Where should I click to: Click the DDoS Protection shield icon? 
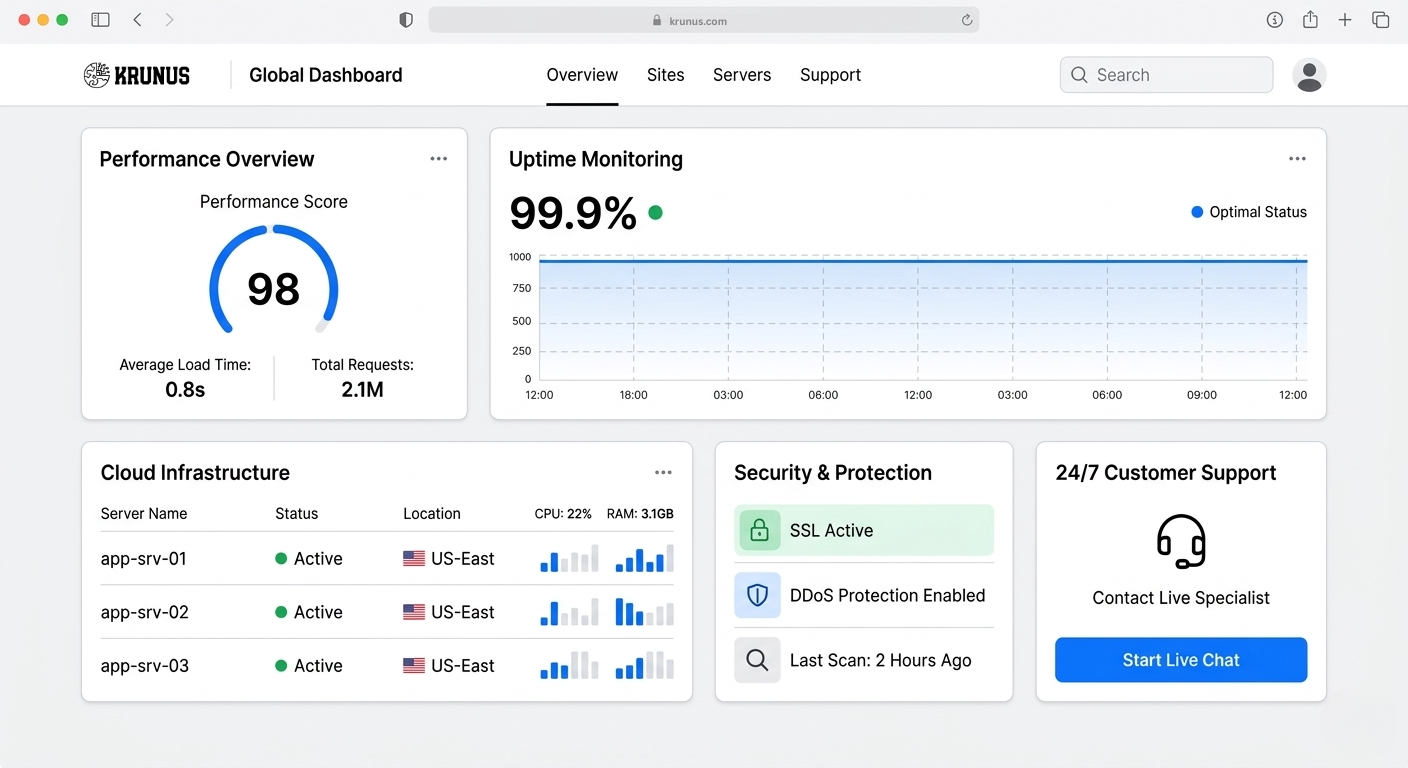pyautogui.click(x=757, y=596)
